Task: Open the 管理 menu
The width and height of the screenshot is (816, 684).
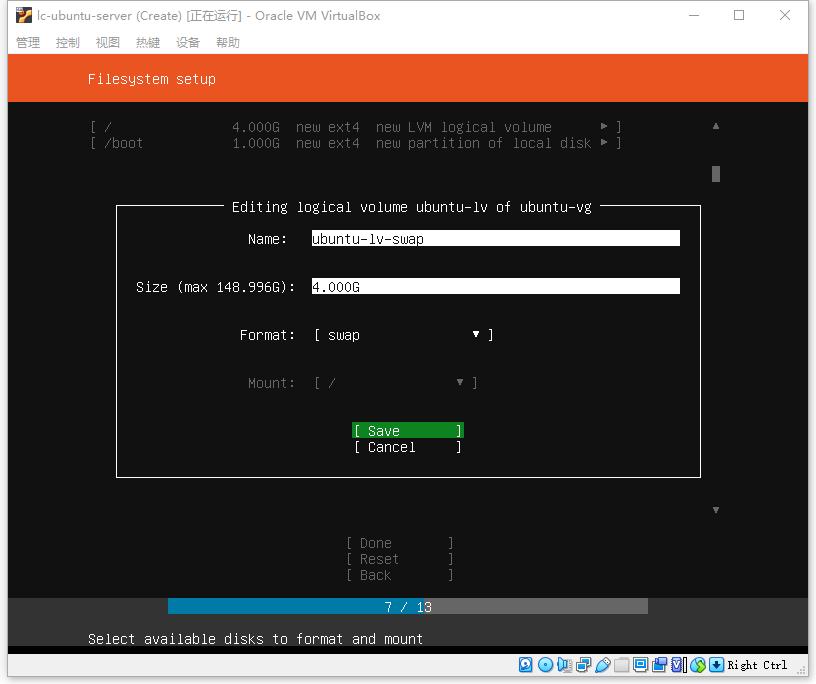Action: [28, 43]
